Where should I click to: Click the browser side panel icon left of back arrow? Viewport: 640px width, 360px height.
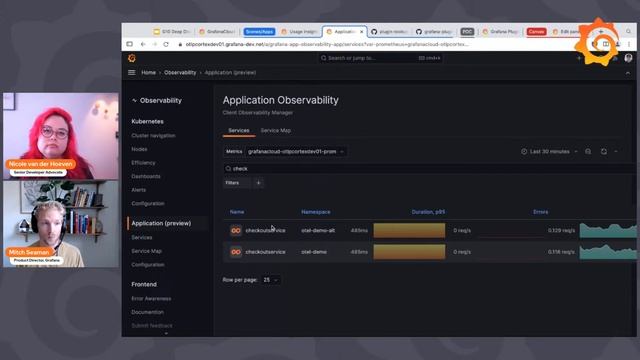coord(129,44)
